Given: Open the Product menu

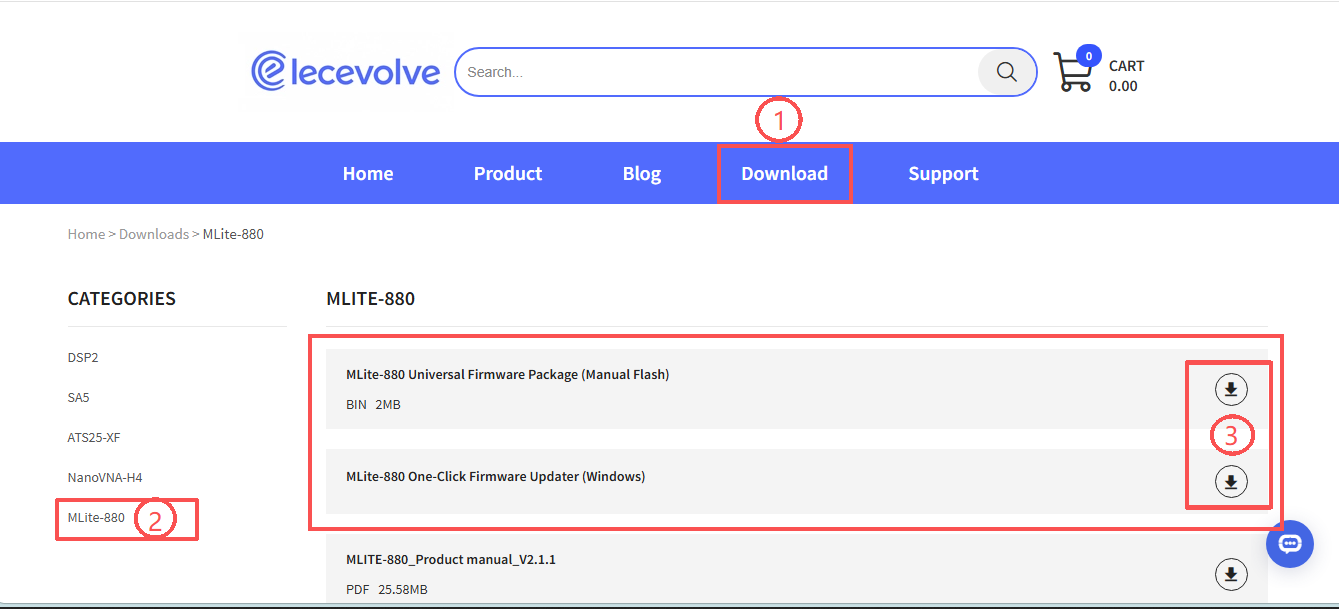Looking at the screenshot, I should 508,173.
